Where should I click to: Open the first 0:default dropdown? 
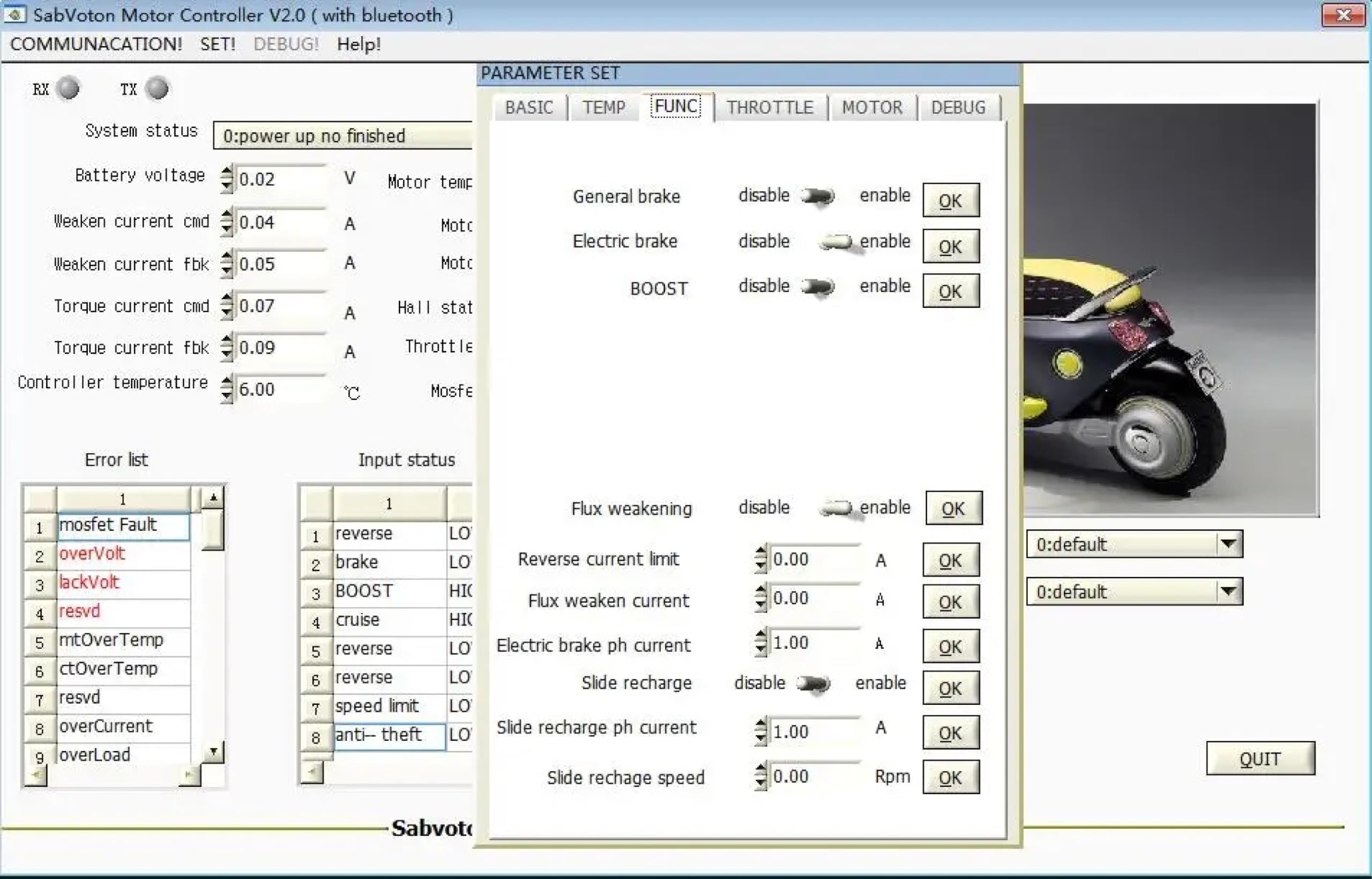pyautogui.click(x=1229, y=544)
